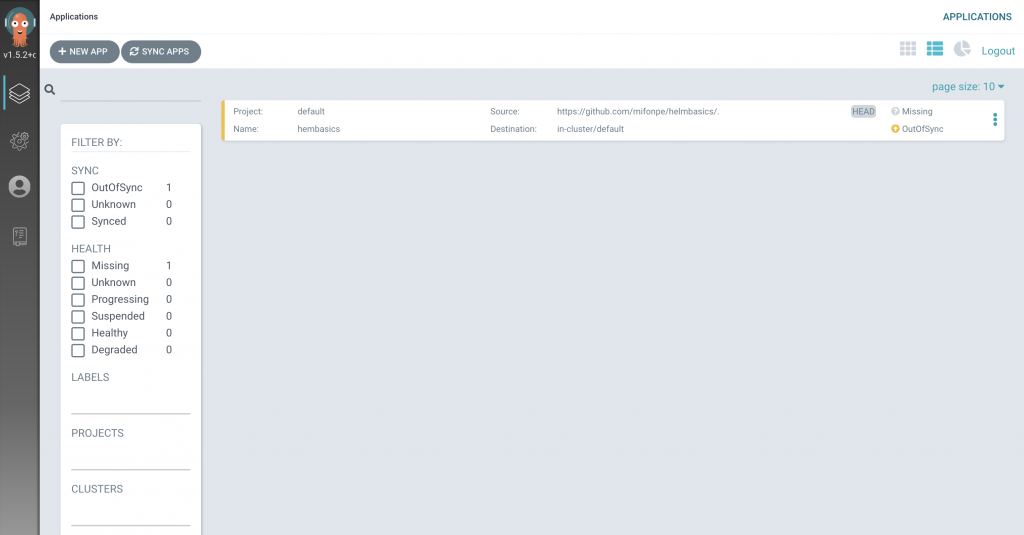Image resolution: width=1024 pixels, height=535 pixels.
Task: Click the Missing health status icon
Action: (895, 112)
